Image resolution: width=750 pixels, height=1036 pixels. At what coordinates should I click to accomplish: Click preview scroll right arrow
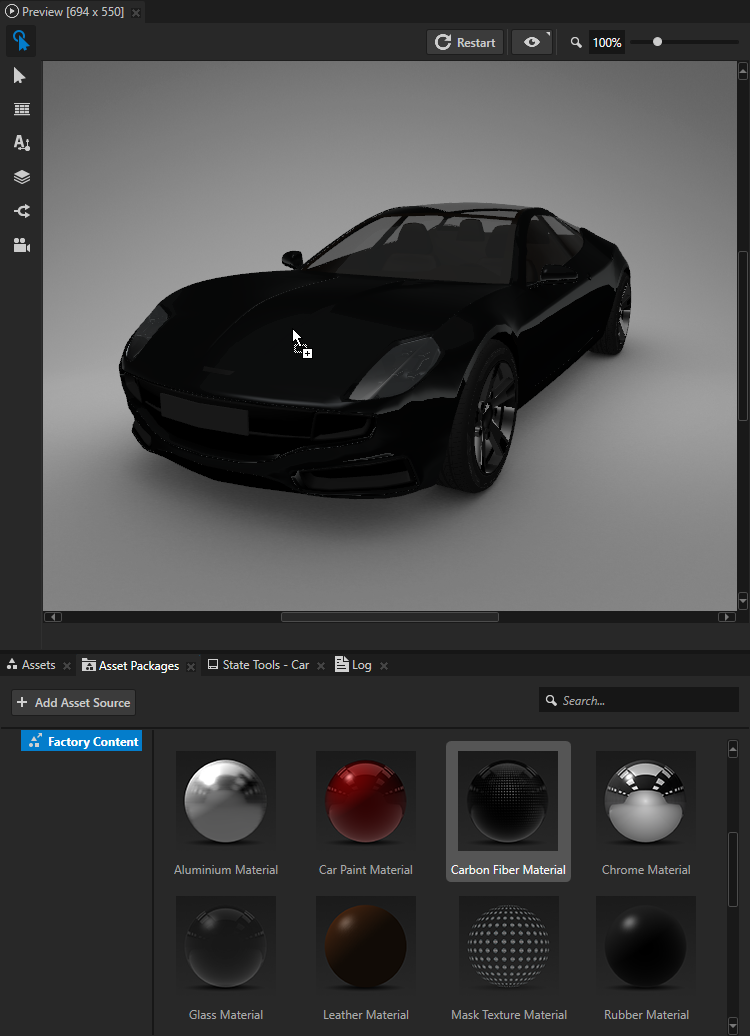(x=726, y=617)
